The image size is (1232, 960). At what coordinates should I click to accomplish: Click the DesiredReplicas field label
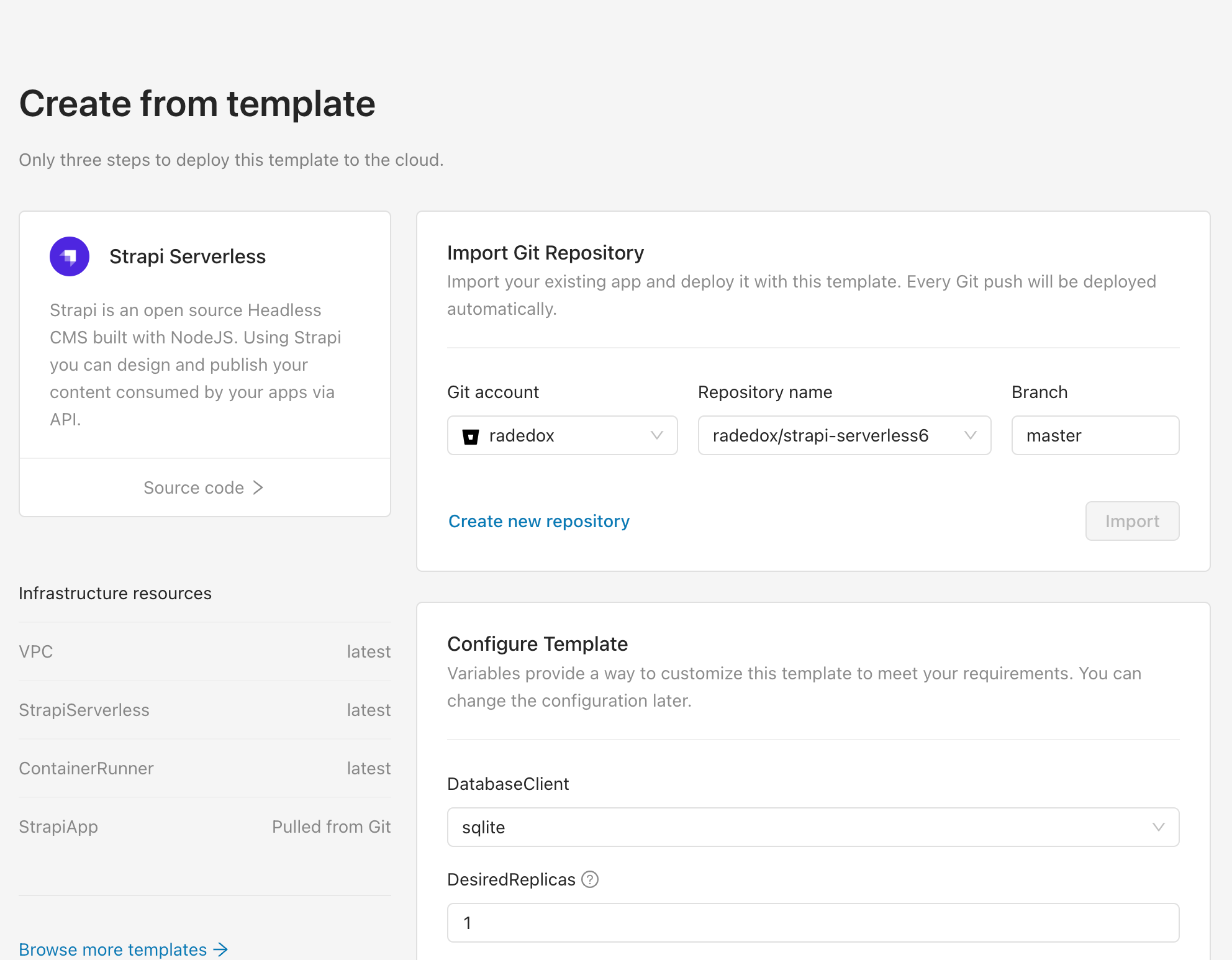511,879
